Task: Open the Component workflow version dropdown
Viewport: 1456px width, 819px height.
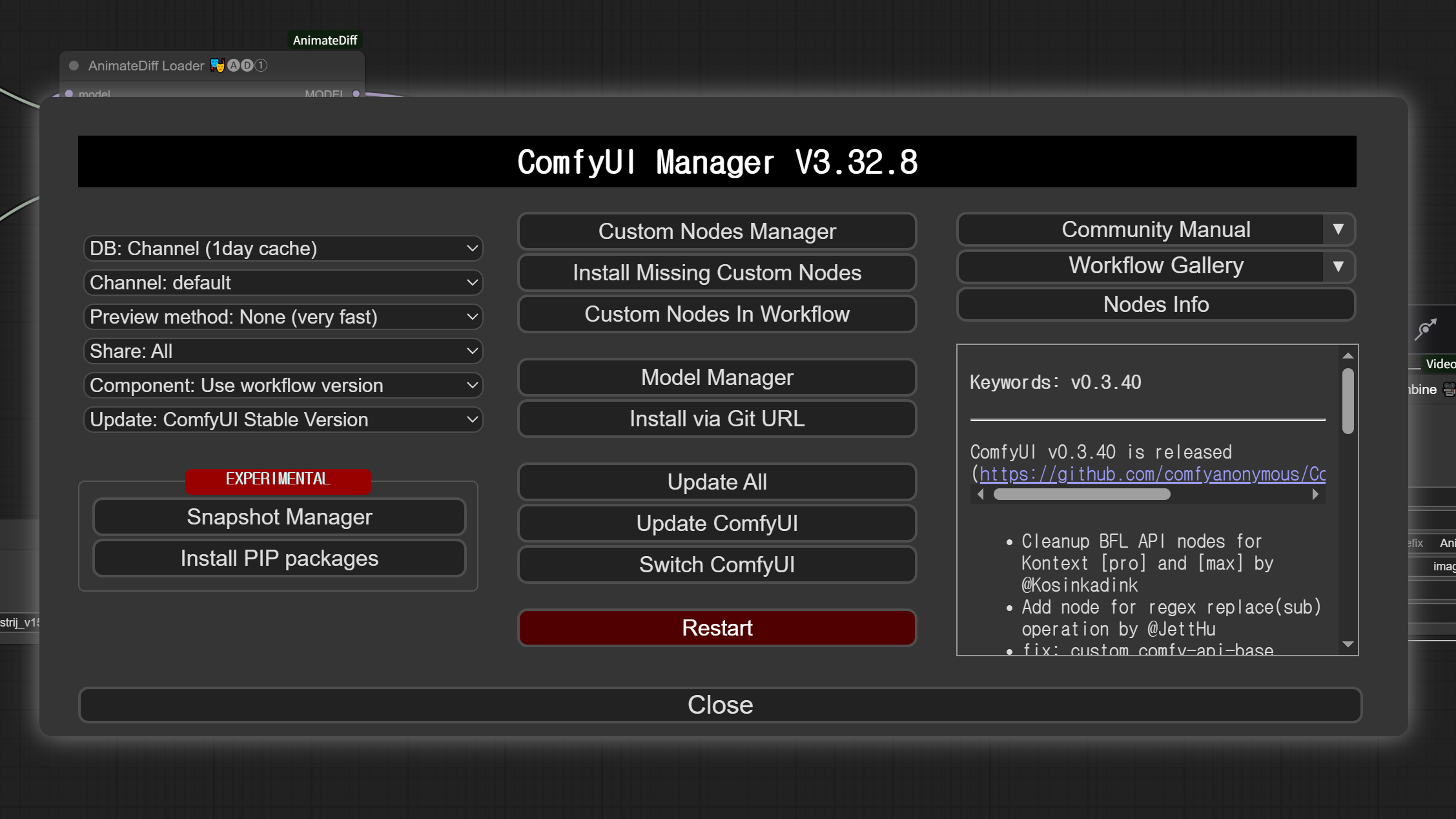Action: pos(283,386)
